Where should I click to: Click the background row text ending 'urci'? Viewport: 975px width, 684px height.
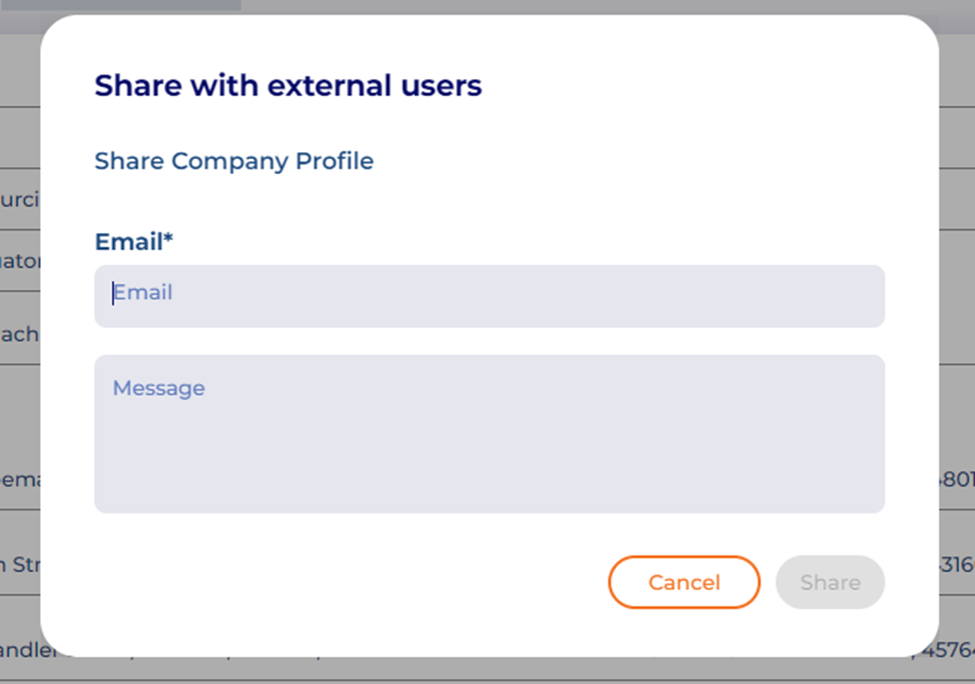click(20, 199)
